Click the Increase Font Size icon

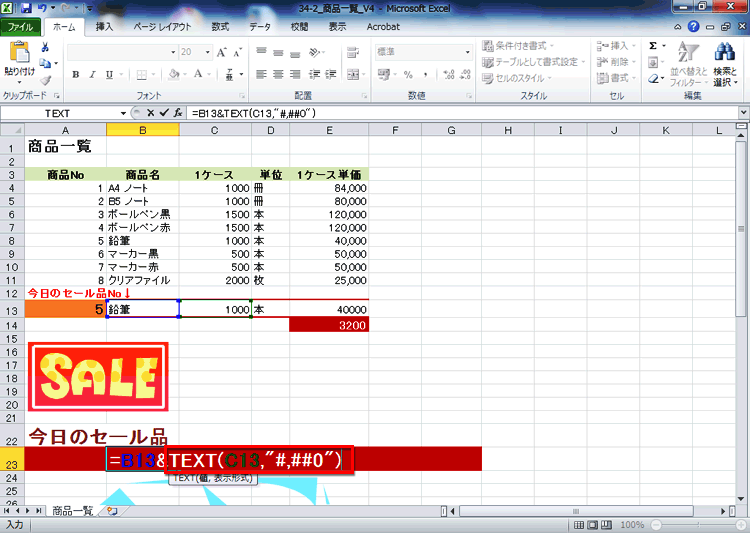click(221, 52)
